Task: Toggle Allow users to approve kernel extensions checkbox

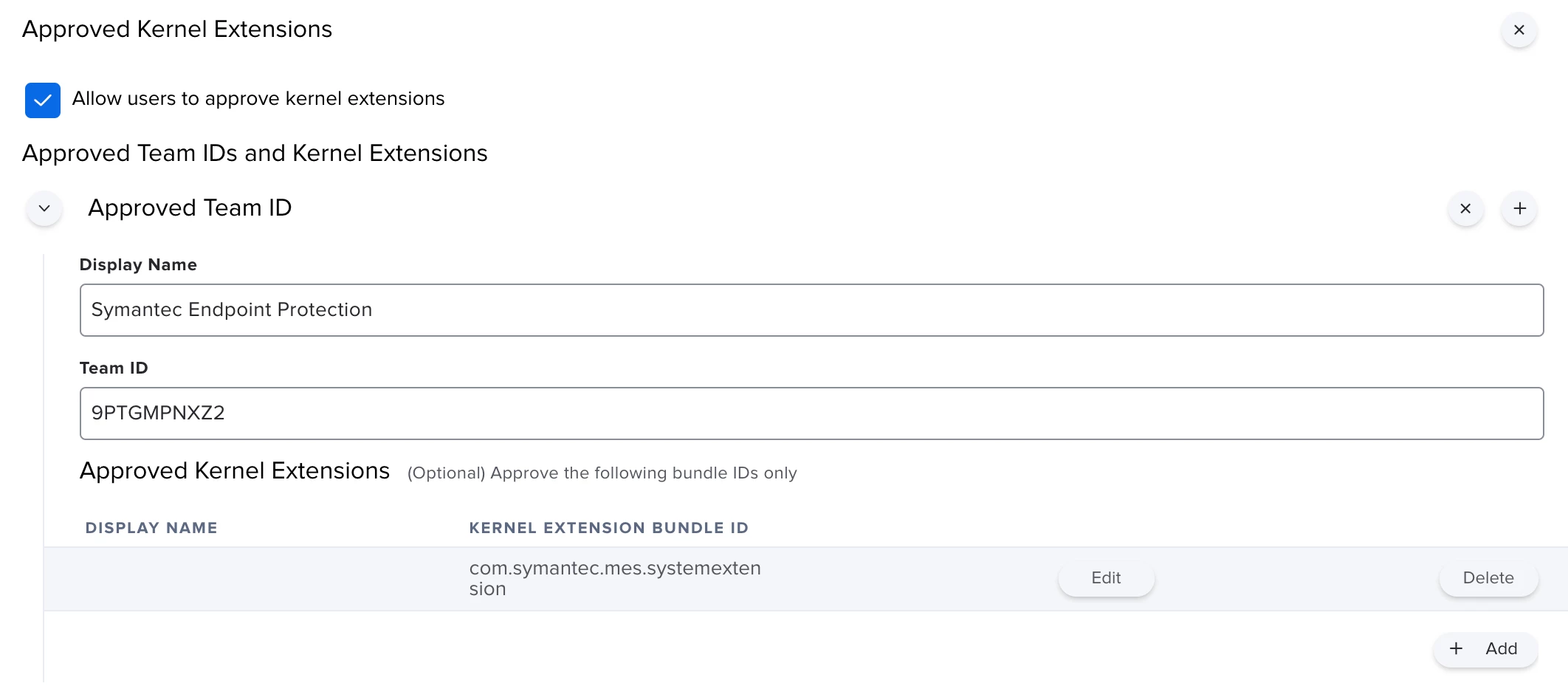Action: (43, 100)
